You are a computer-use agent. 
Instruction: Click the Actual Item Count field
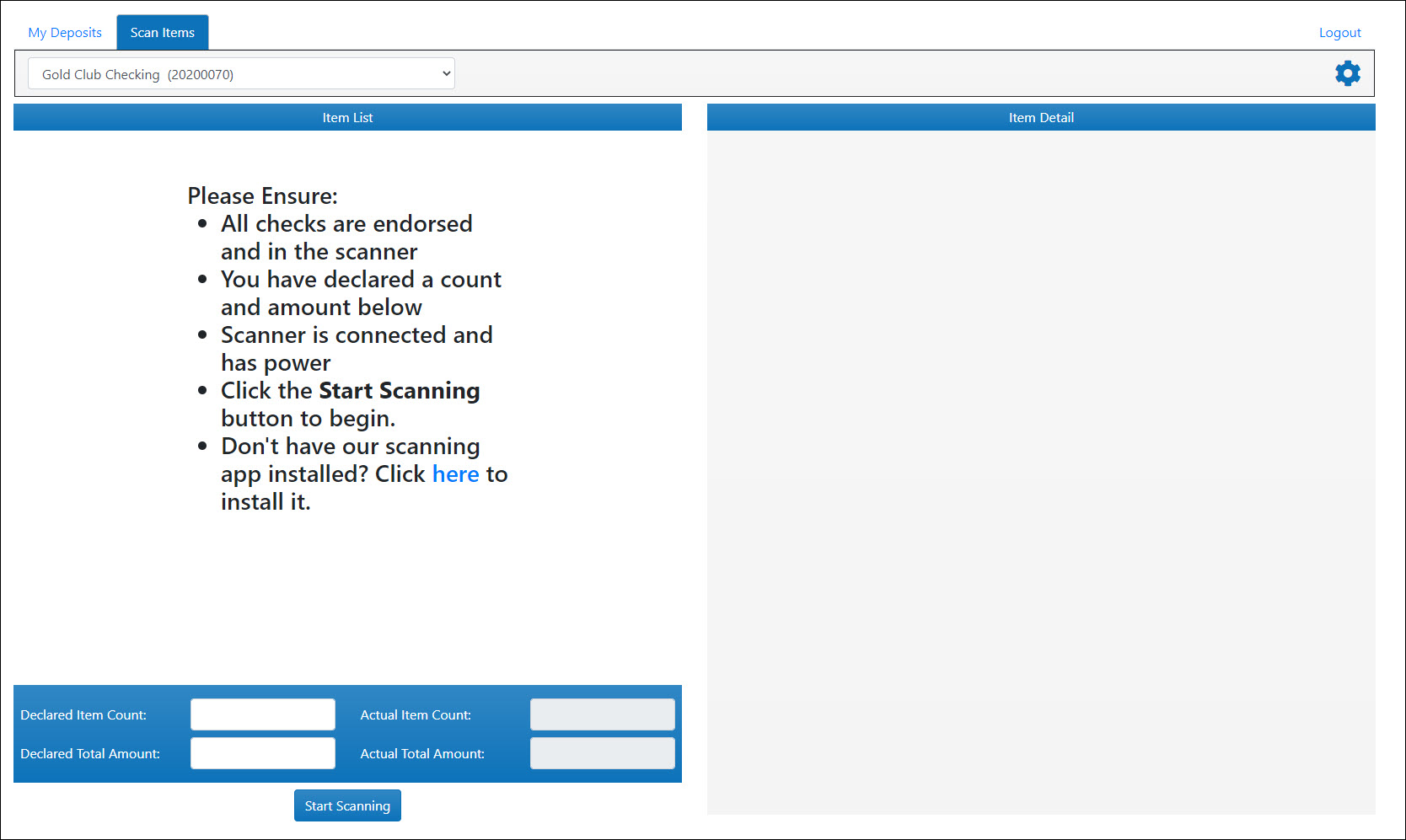point(602,714)
